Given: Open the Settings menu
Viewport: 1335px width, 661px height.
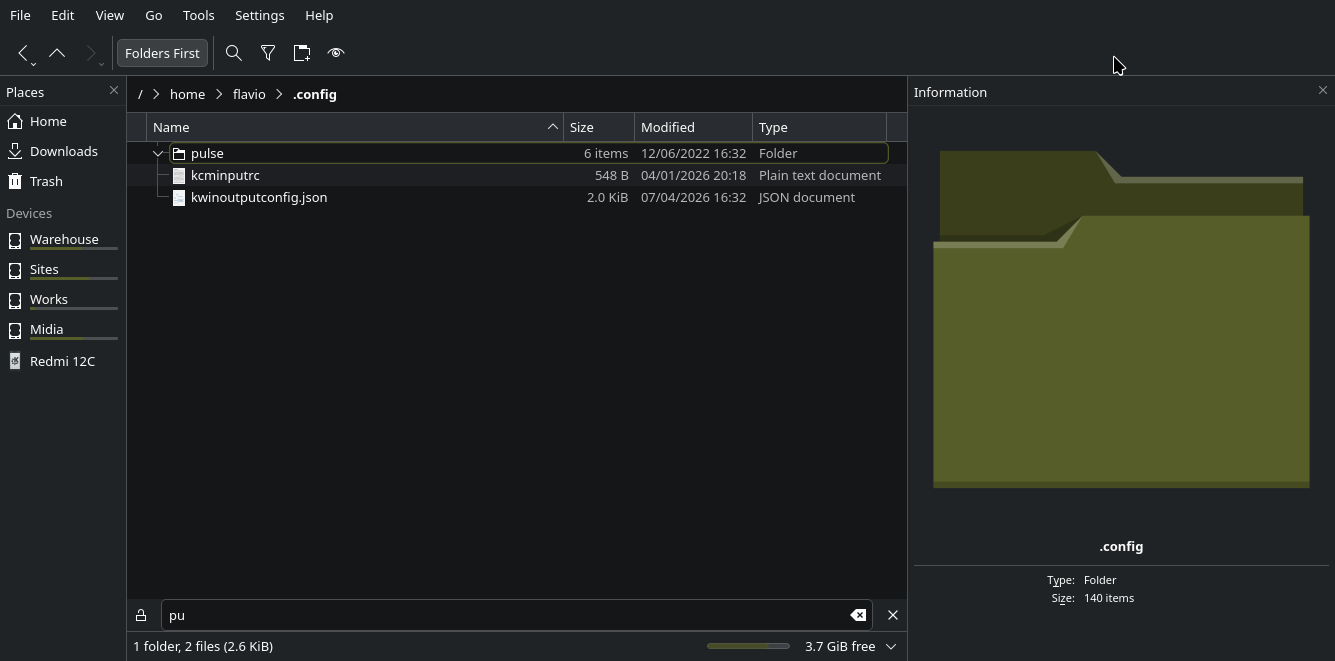Looking at the screenshot, I should point(259,15).
